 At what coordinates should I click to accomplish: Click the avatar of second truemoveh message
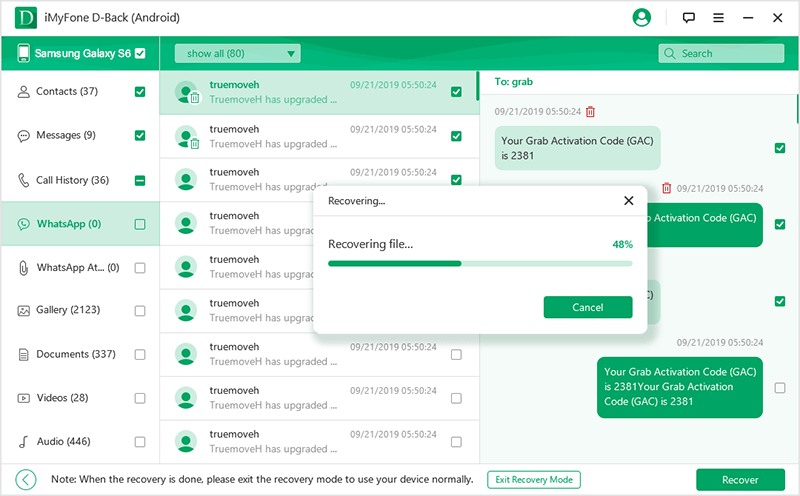tap(186, 136)
